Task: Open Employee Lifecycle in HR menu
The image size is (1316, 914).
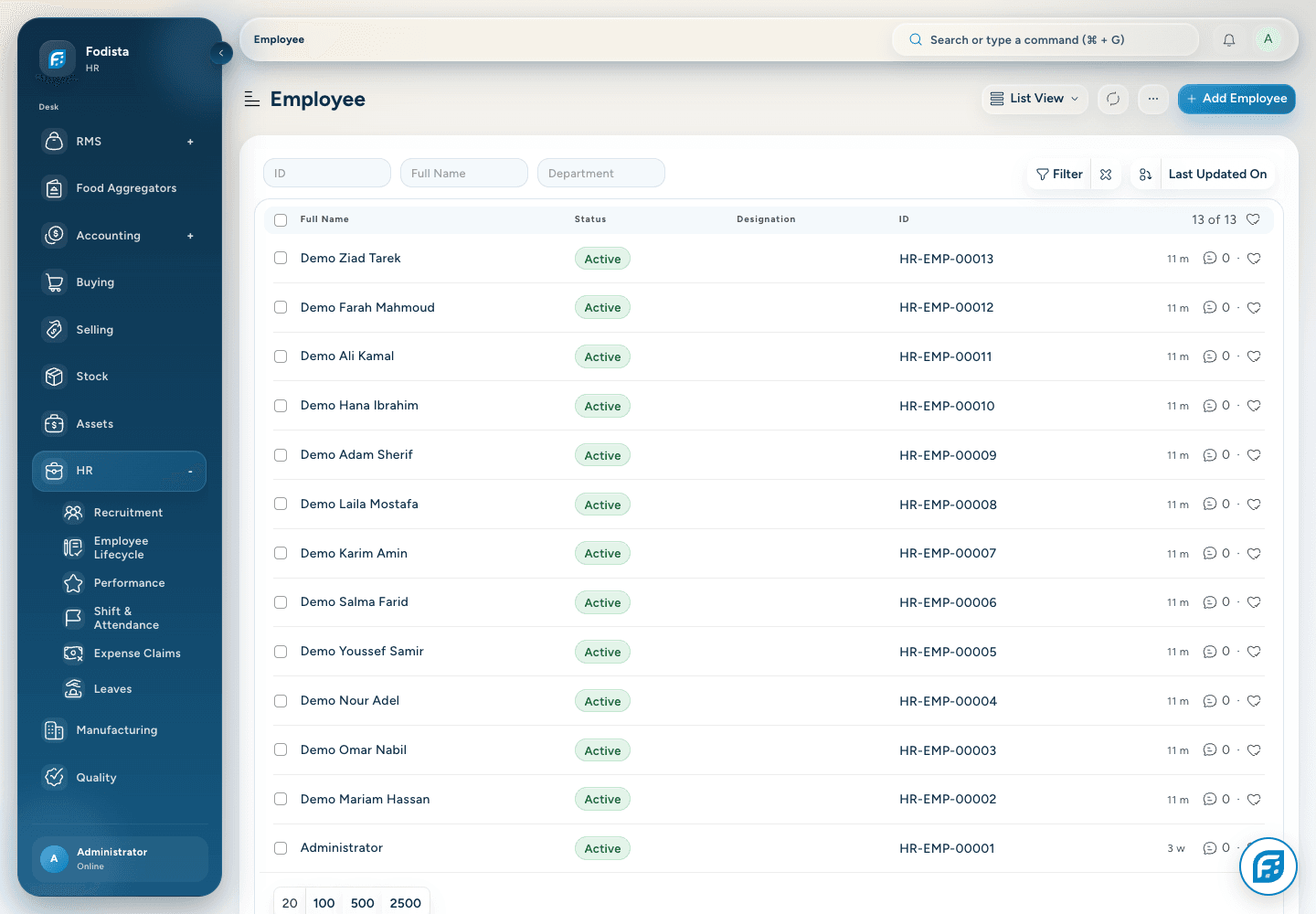Action: pos(121,548)
